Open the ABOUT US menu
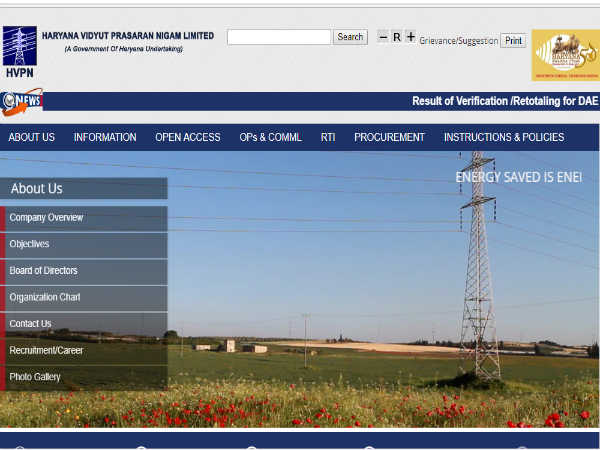The width and height of the screenshot is (600, 450). click(x=31, y=137)
